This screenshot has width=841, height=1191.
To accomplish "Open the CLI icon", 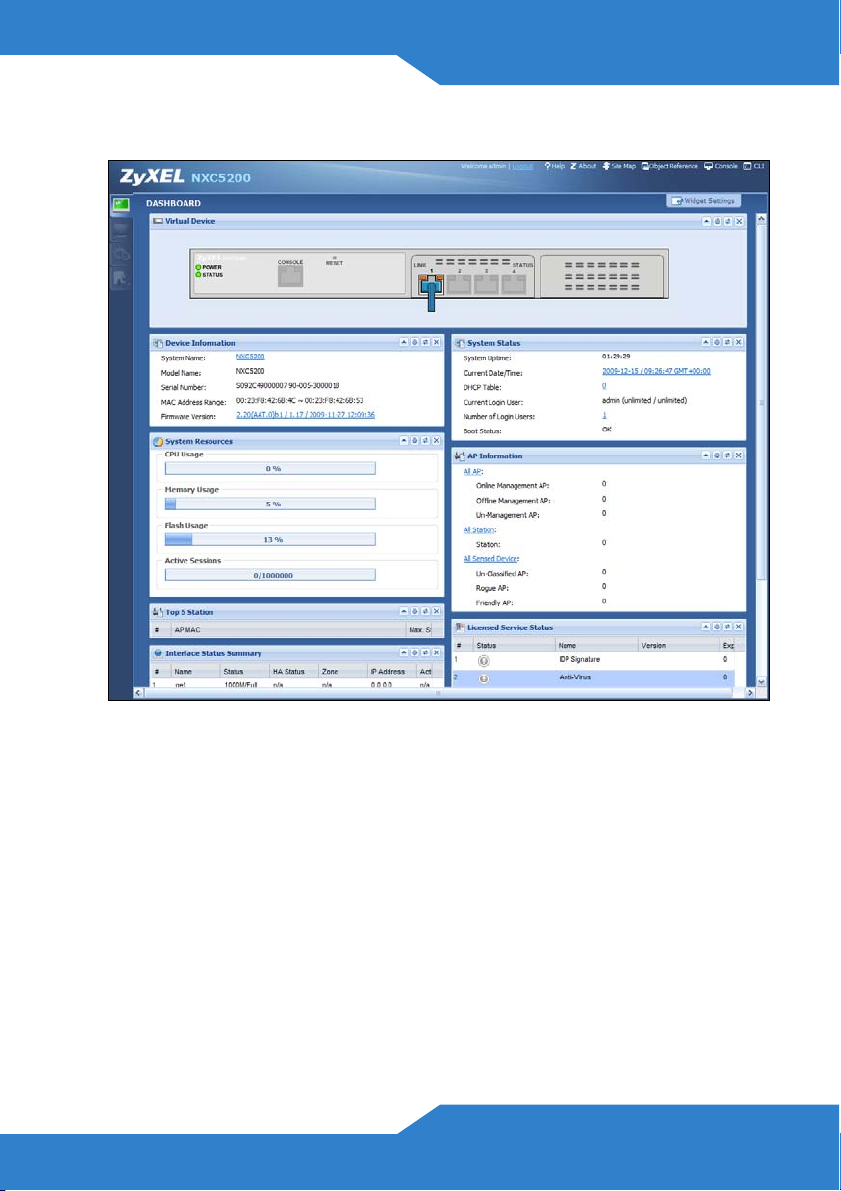I will coord(748,166).
